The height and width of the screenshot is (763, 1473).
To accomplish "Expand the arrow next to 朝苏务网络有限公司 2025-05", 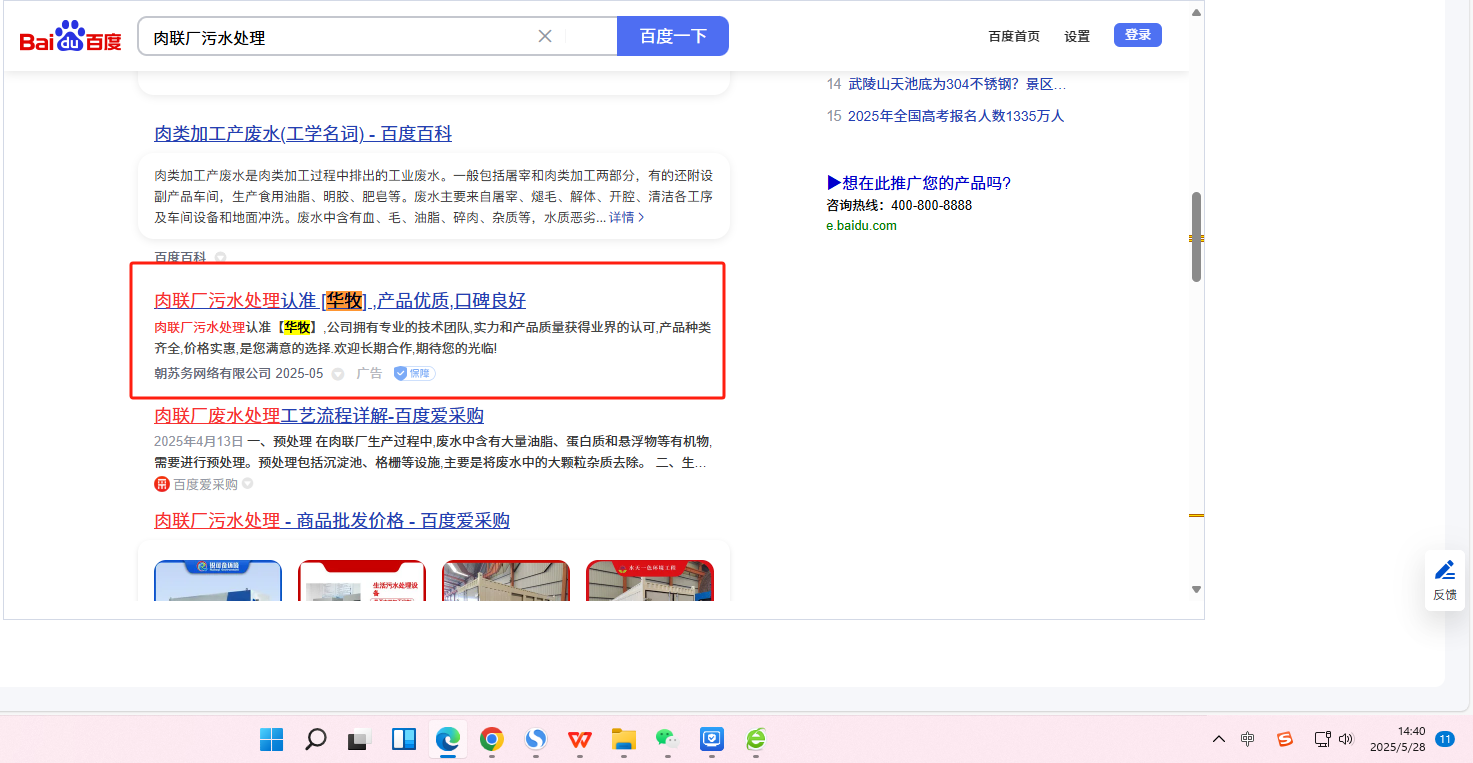I will pos(338,374).
